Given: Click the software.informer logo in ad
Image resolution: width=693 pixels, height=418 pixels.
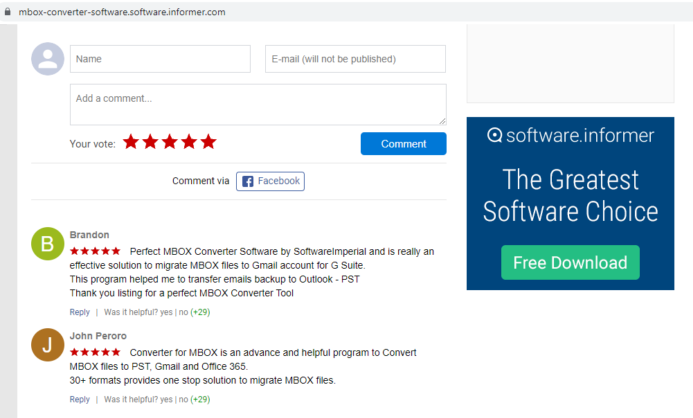Looking at the screenshot, I should pyautogui.click(x=570, y=135).
